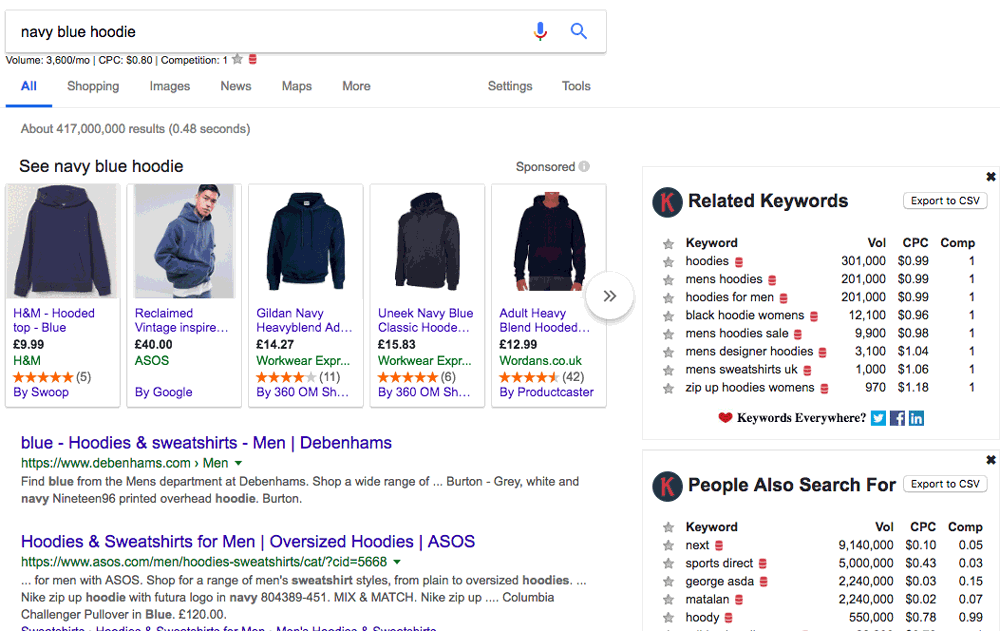Click the Facebook share icon under keyword list

click(897, 418)
